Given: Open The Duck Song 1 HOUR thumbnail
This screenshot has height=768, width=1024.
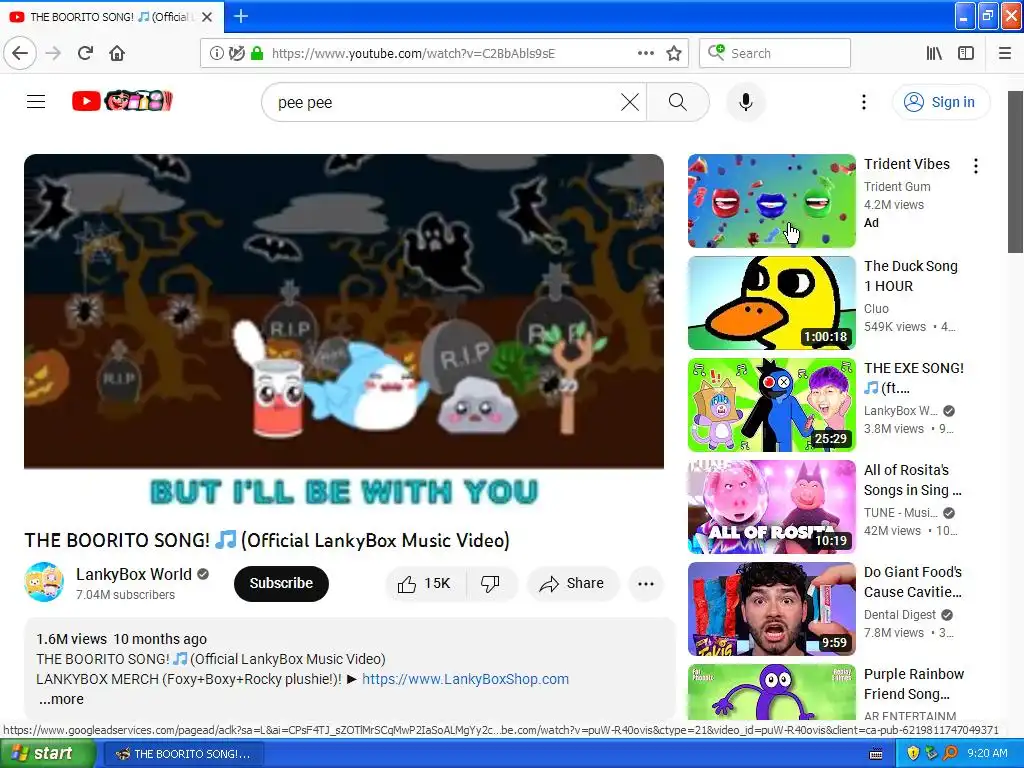Looking at the screenshot, I should (x=771, y=303).
